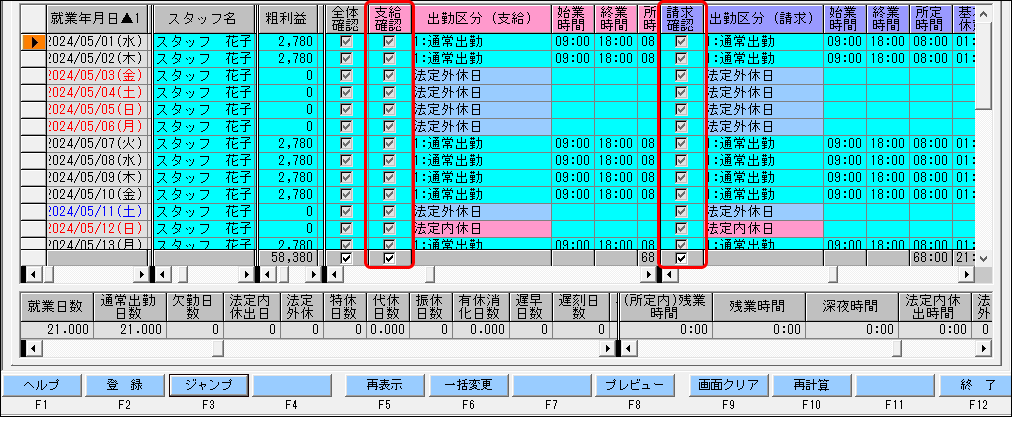Select the 2024/05/11(土) date cell
Image resolution: width=1024 pixels, height=421 pixels.
pos(99,211)
